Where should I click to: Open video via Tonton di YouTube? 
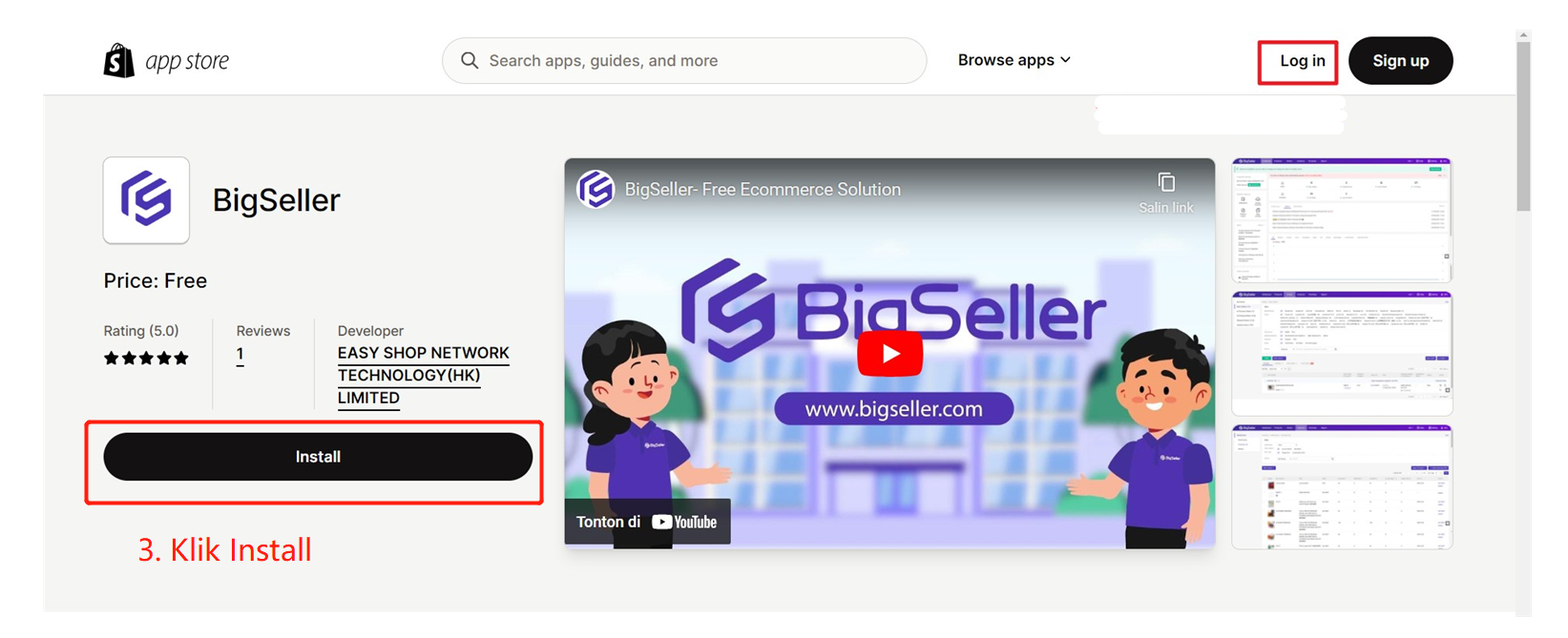coord(647,522)
